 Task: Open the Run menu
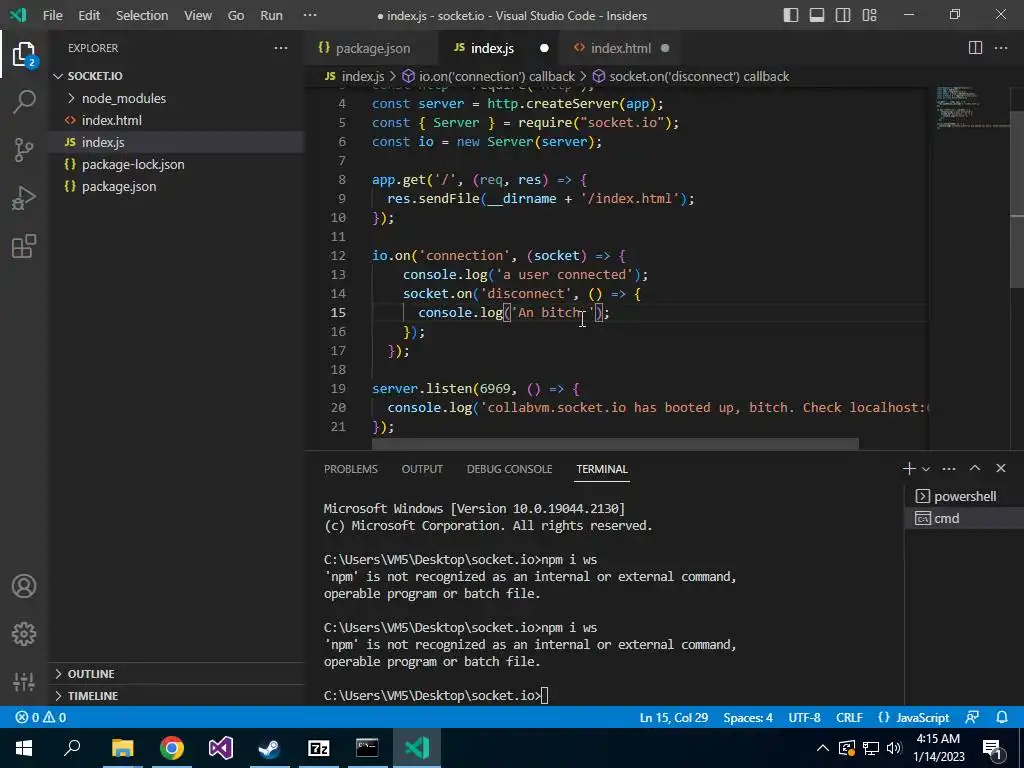coord(271,15)
